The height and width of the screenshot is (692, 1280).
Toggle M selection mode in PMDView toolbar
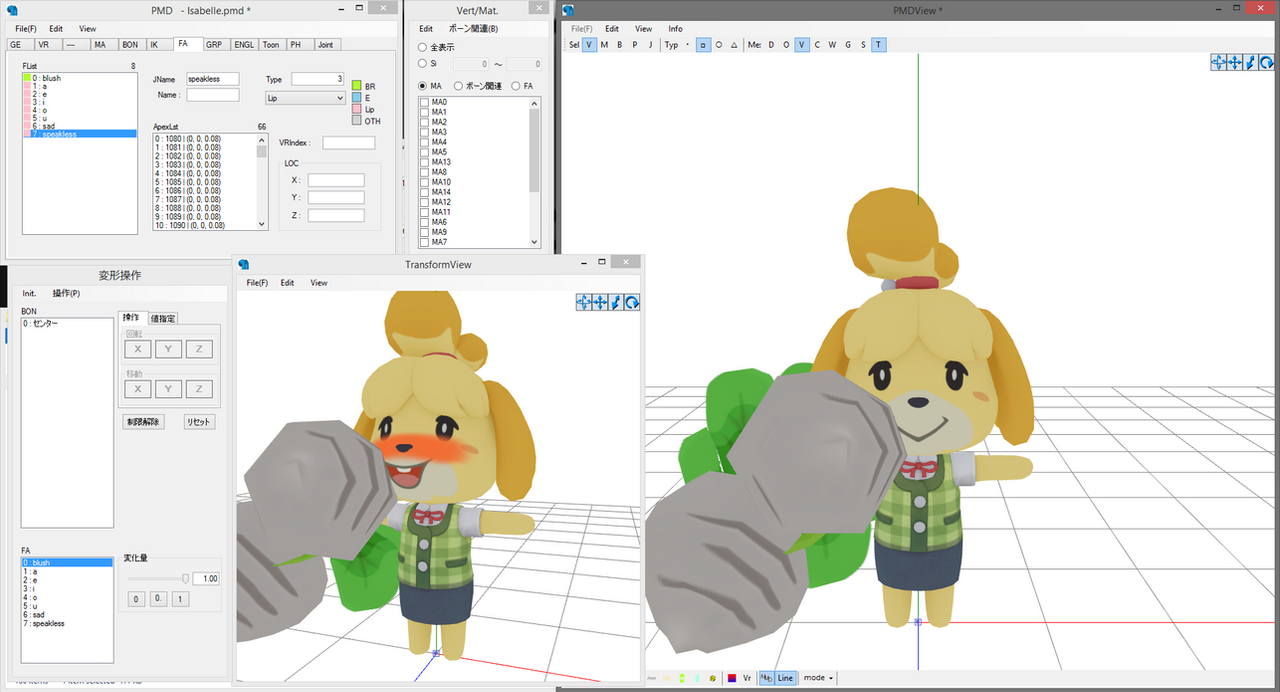coord(604,45)
